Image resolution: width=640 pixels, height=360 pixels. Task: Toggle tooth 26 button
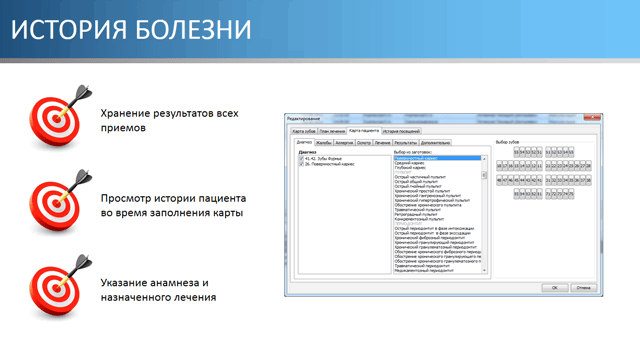click(x=577, y=166)
